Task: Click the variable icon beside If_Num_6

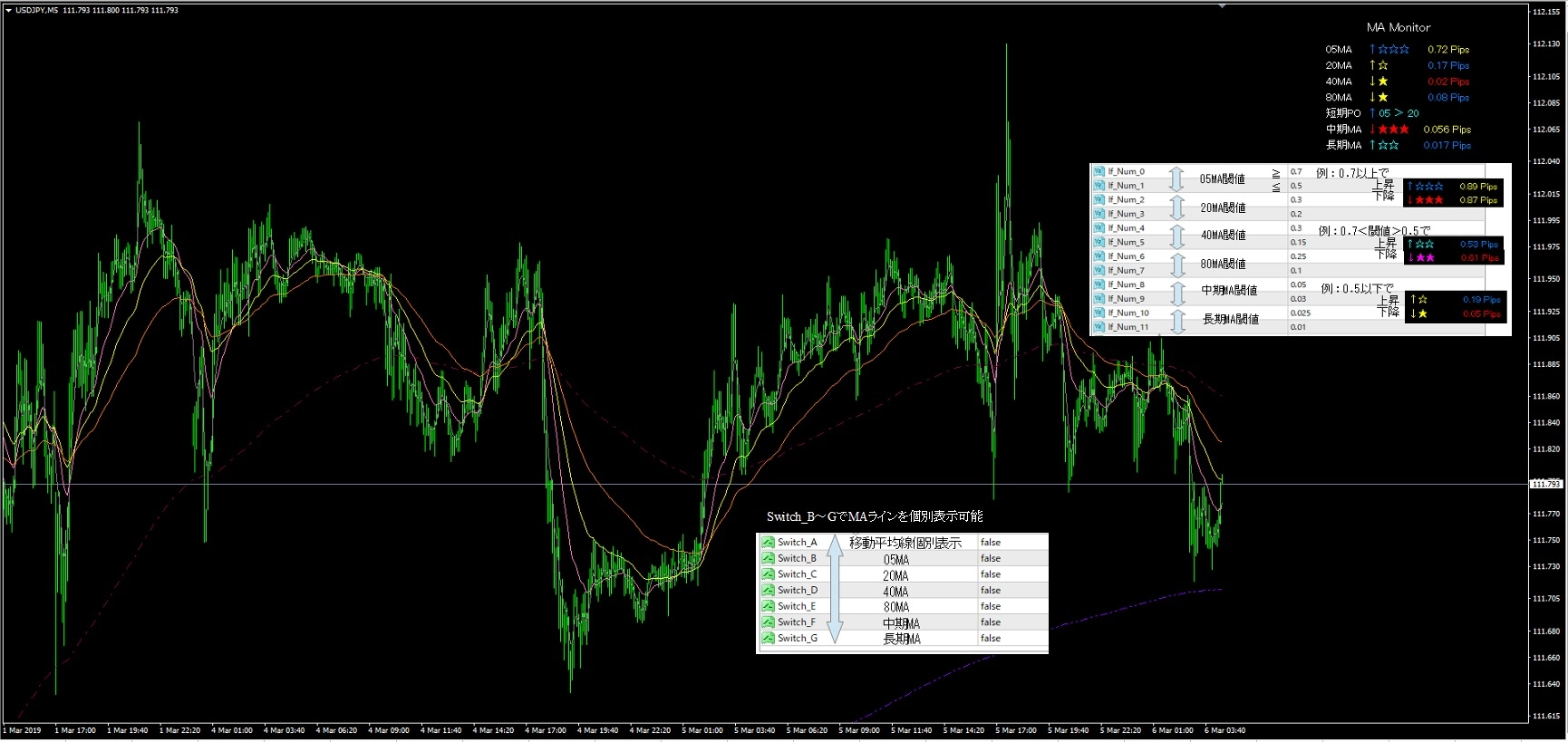Action: tap(1099, 256)
